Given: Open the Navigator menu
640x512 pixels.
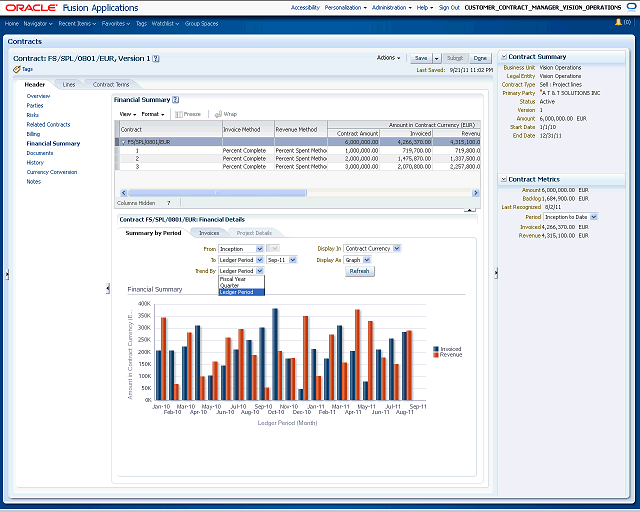Looking at the screenshot, I should [38, 24].
